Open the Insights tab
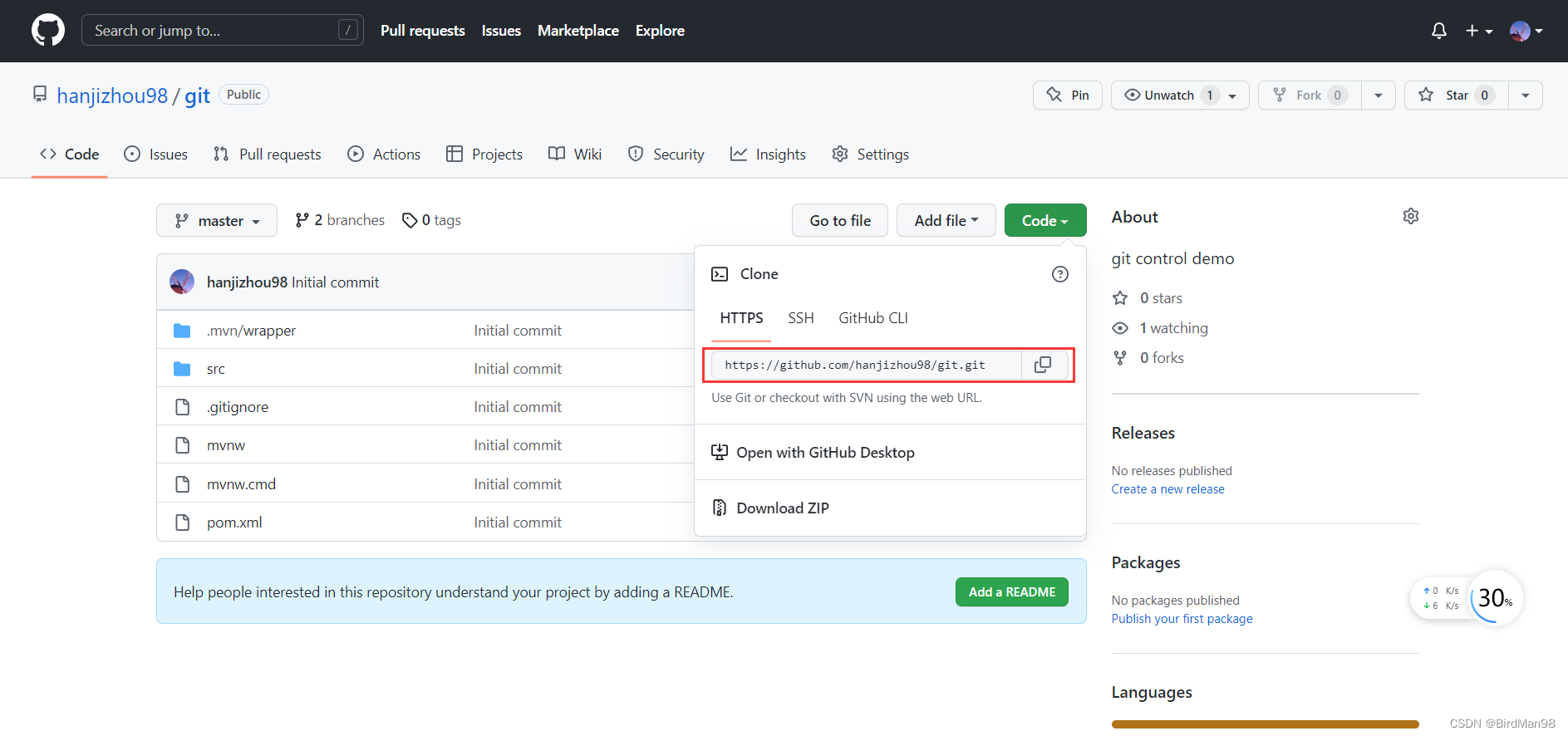The width and height of the screenshot is (1568, 736). coord(768,155)
